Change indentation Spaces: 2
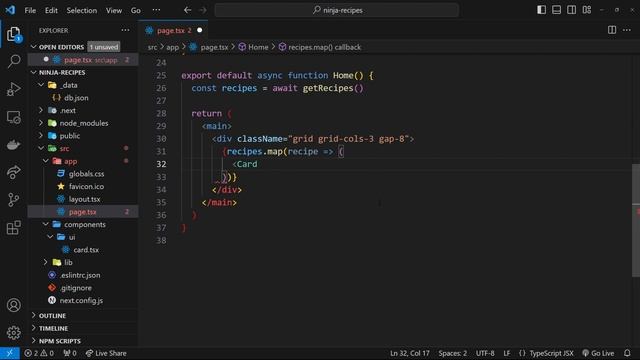The image size is (640, 360). (x=453, y=353)
